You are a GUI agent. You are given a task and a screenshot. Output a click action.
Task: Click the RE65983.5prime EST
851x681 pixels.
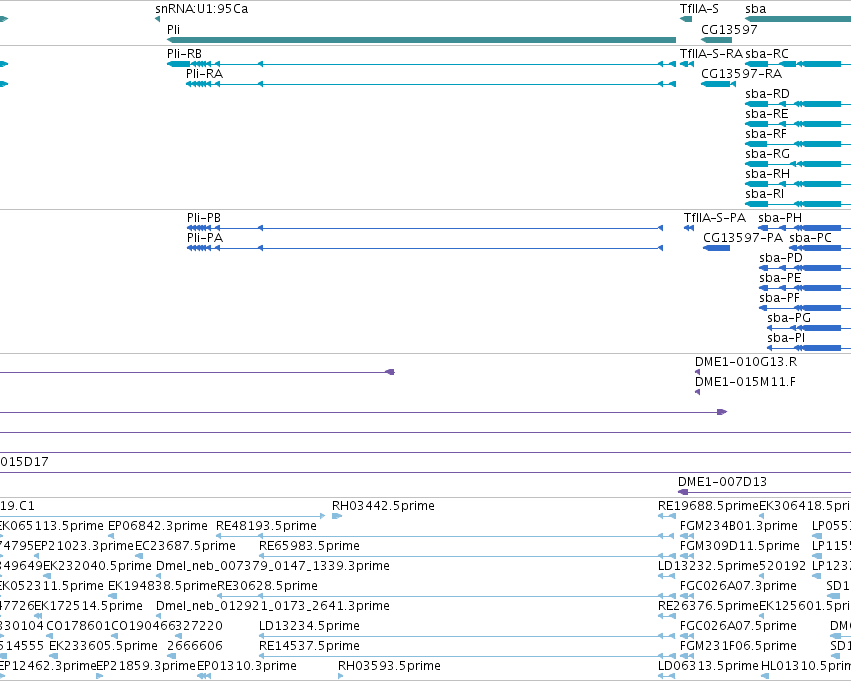tap(467, 556)
